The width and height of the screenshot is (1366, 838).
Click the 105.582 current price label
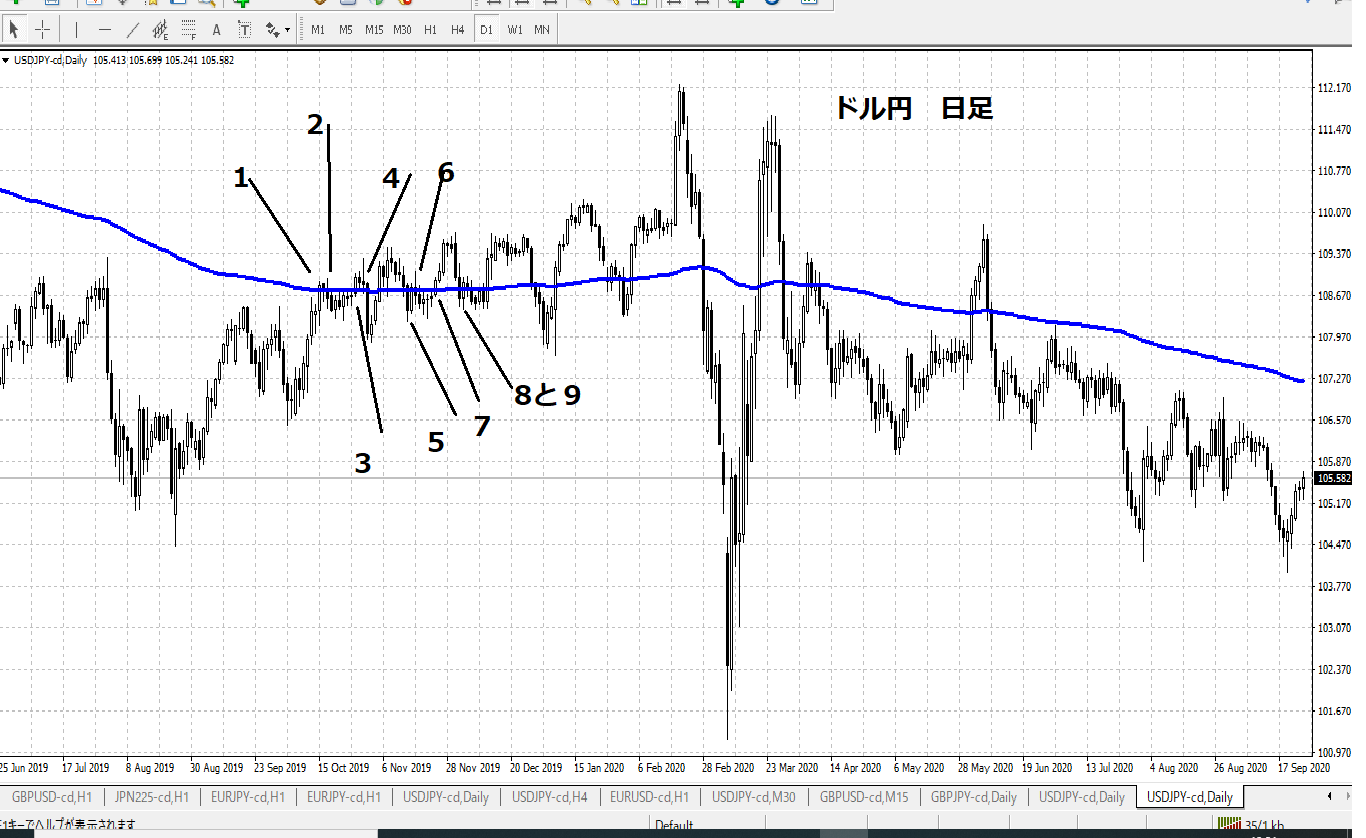(x=1335, y=479)
